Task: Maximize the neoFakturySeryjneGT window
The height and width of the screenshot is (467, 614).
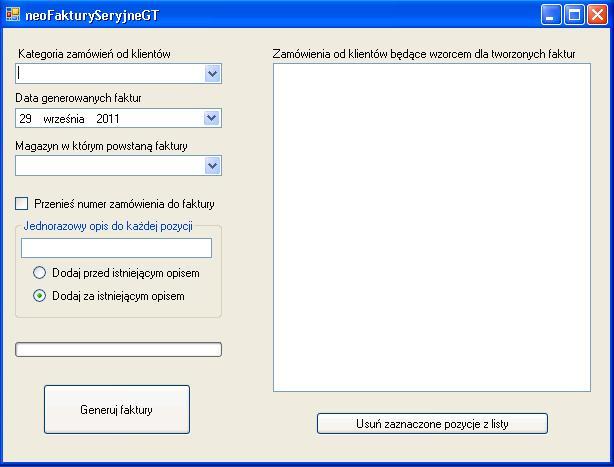Action: 574,15
